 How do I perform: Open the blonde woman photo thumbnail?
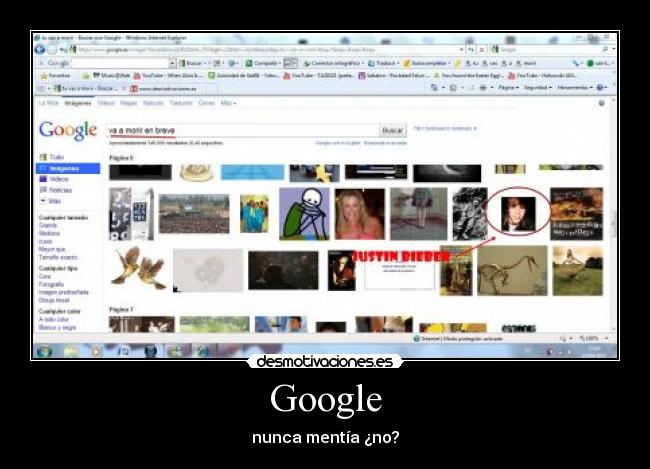(360, 214)
